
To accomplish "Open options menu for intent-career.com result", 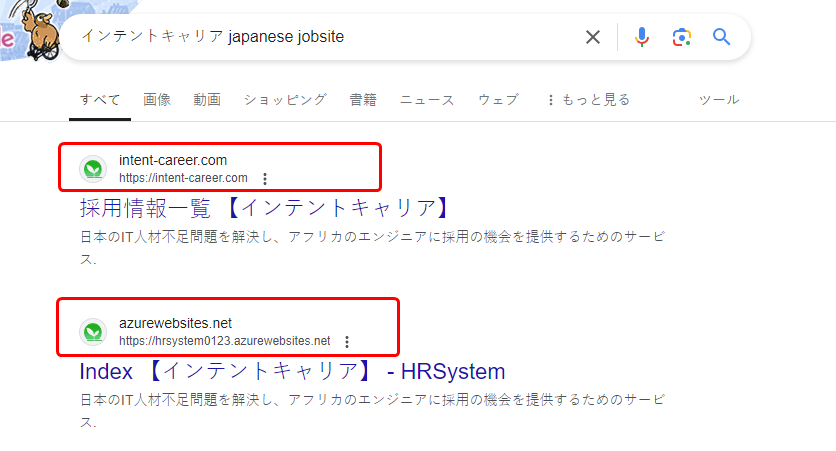I will pos(265,179).
